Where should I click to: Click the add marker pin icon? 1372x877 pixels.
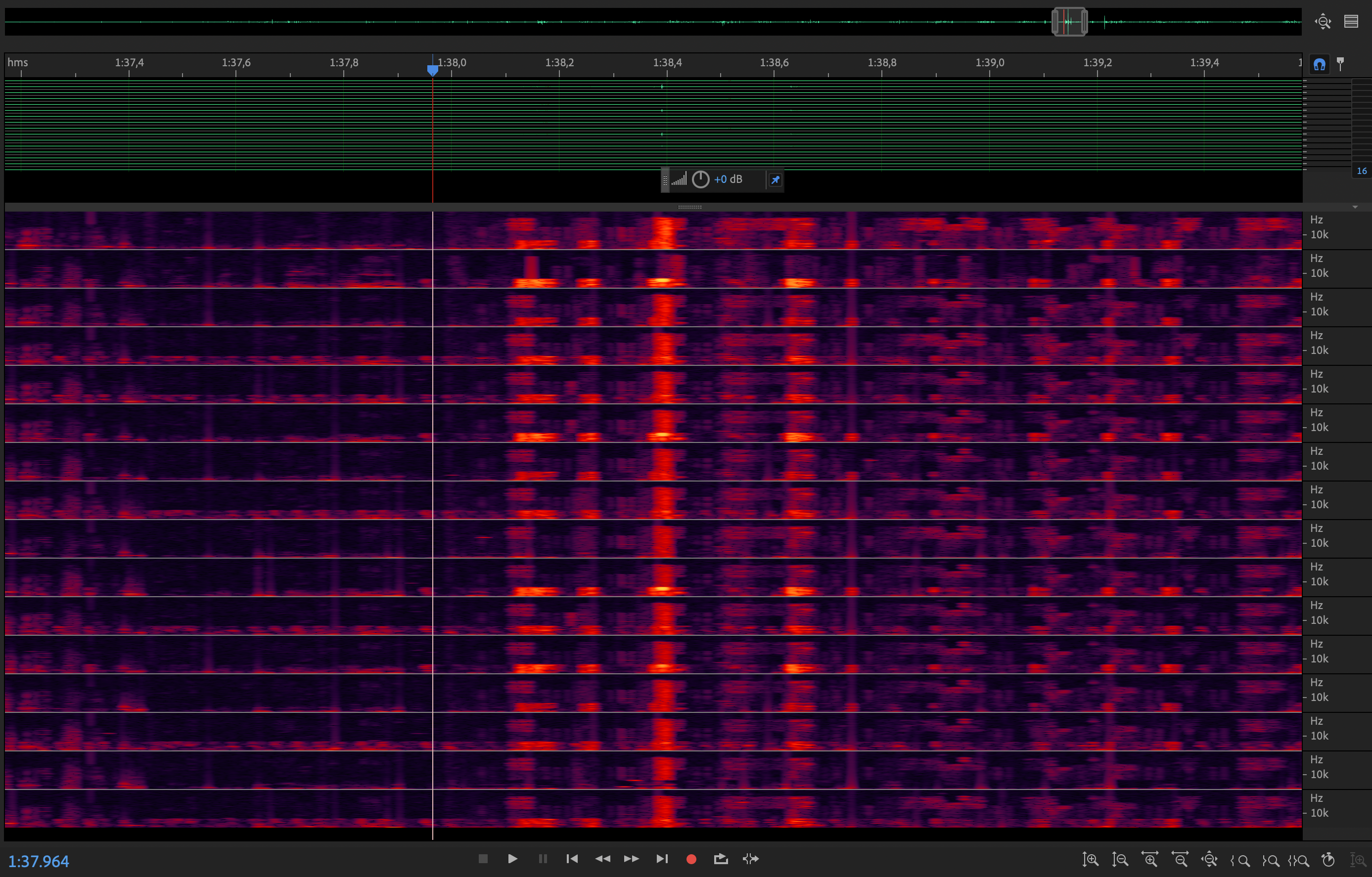pyautogui.click(x=1341, y=64)
